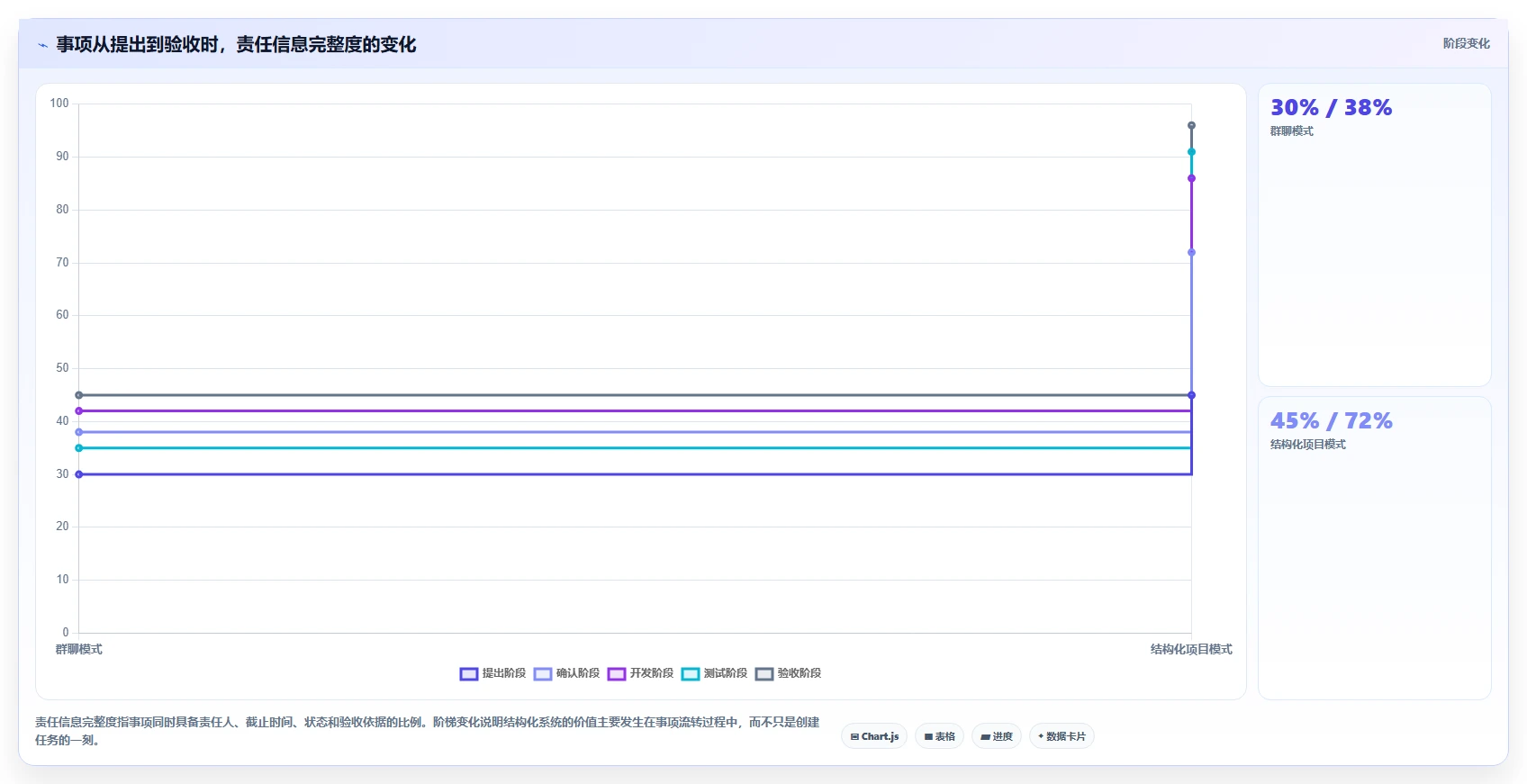Click the 45% / 72% value

[x=1331, y=421]
